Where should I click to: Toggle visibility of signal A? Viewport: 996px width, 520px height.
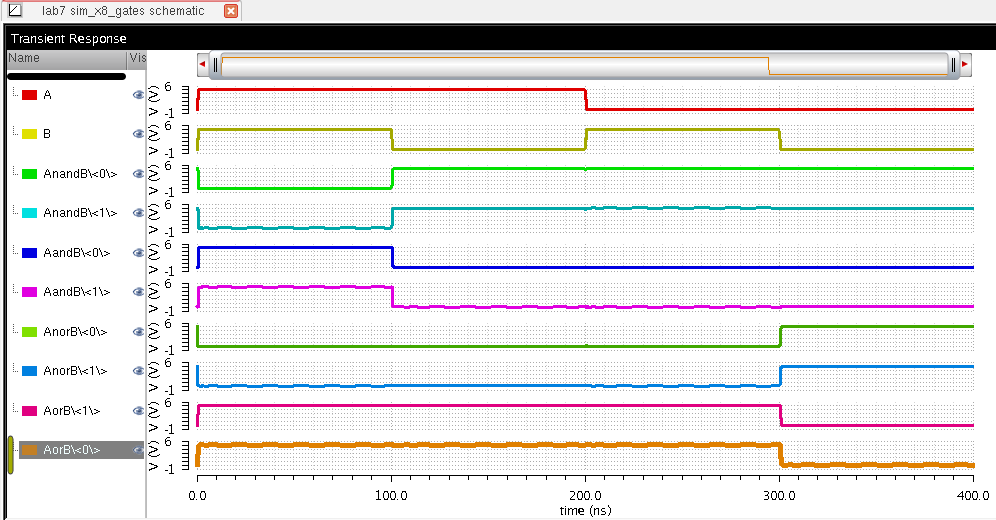click(138, 95)
